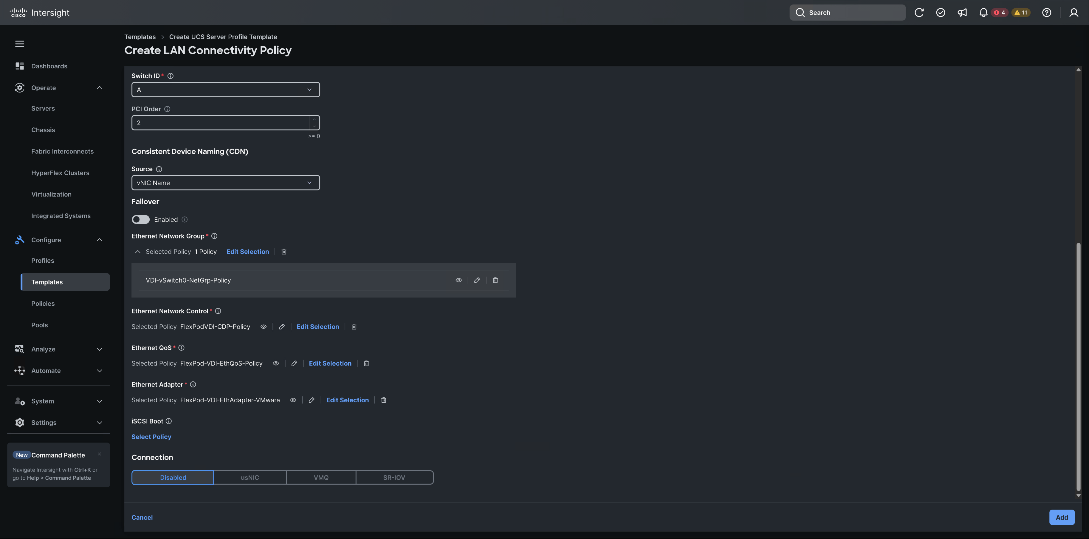The width and height of the screenshot is (1089, 539).
Task: Click the Switch ID info icon
Action: 171,76
